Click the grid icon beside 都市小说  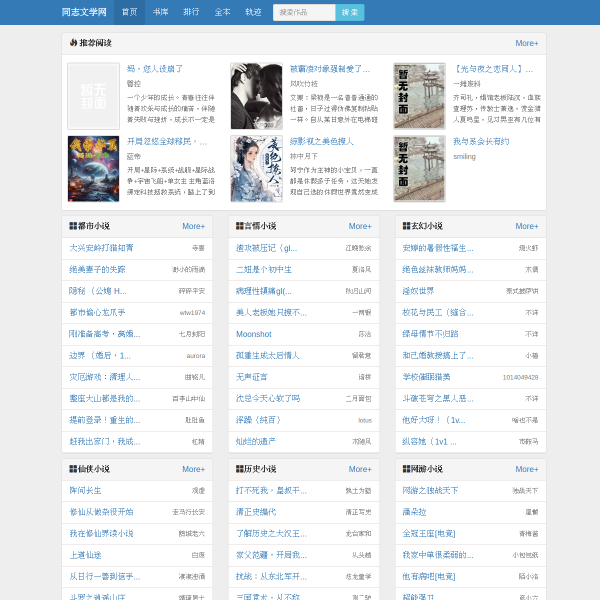[x=73, y=226]
